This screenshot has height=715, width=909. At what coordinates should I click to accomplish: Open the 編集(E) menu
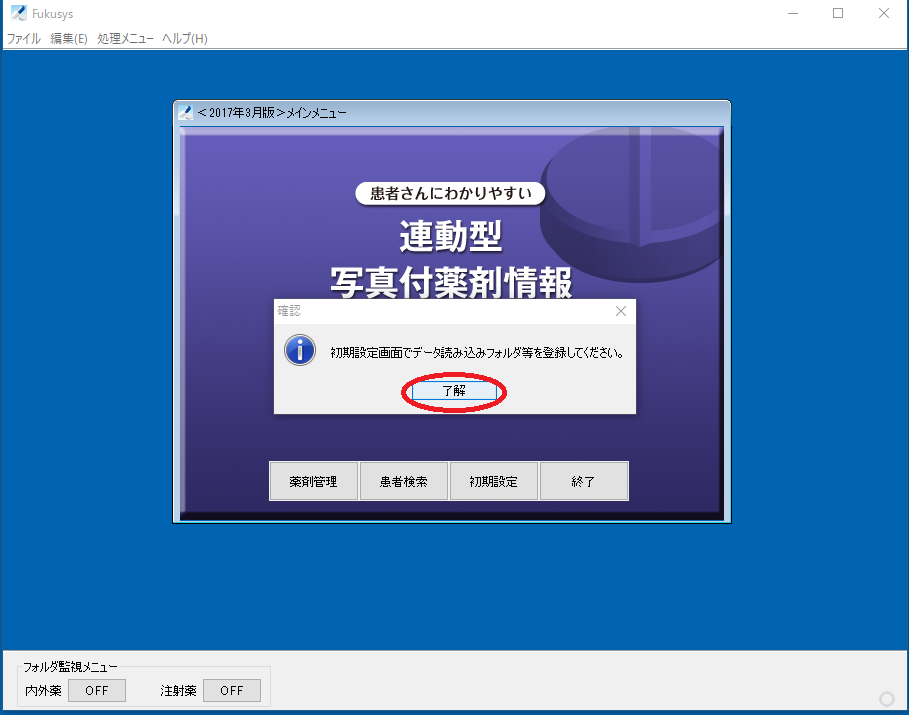[68, 39]
